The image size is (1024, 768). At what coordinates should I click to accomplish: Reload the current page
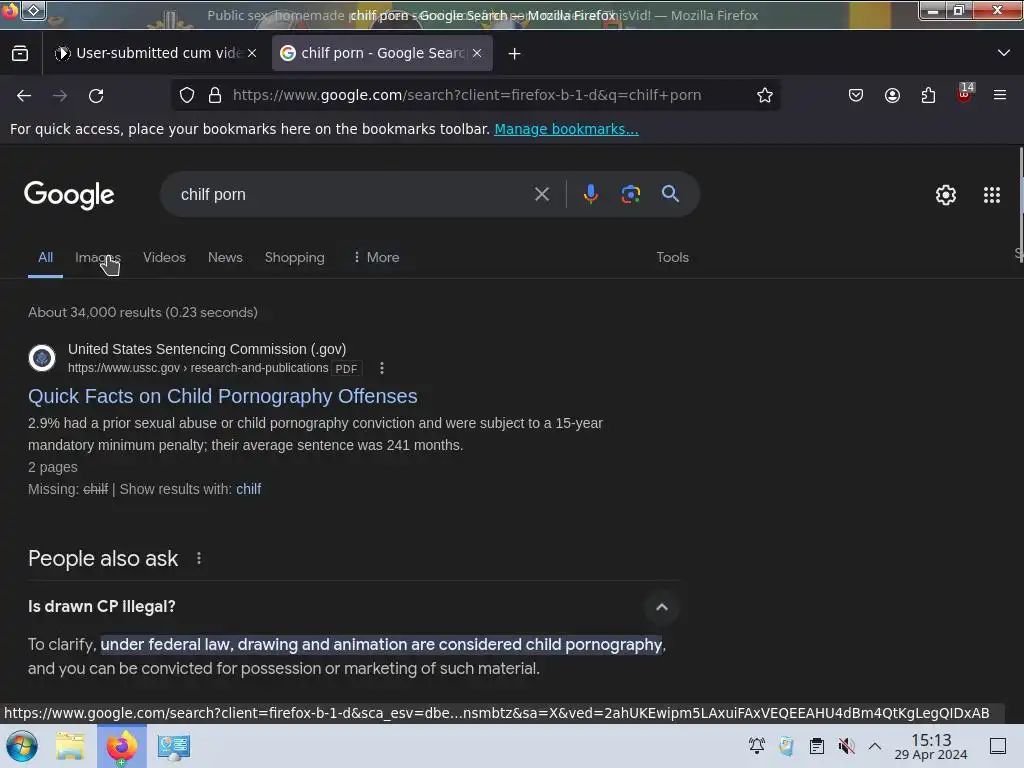pyautogui.click(x=96, y=96)
